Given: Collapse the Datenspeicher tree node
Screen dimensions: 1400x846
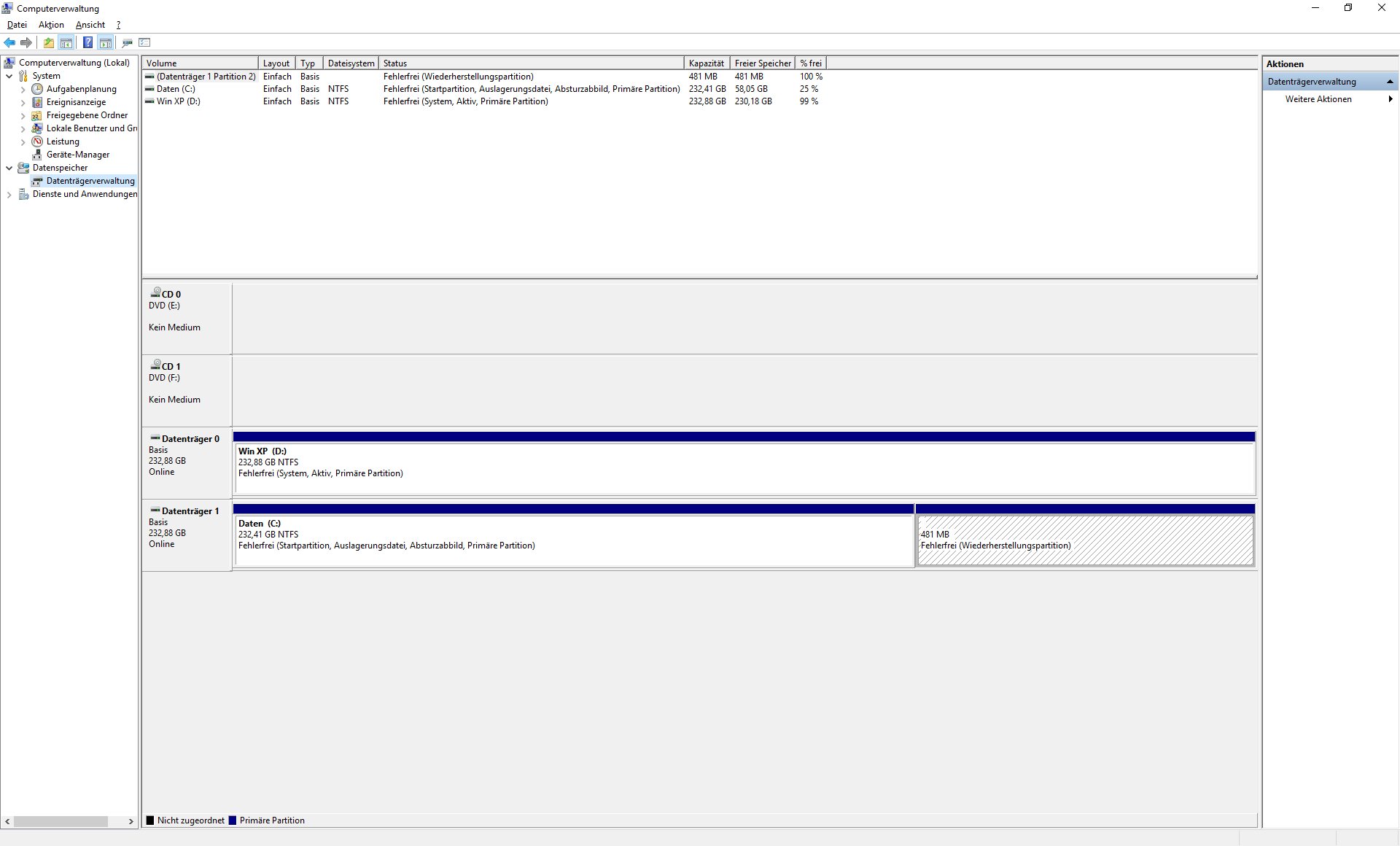Looking at the screenshot, I should tap(9, 168).
